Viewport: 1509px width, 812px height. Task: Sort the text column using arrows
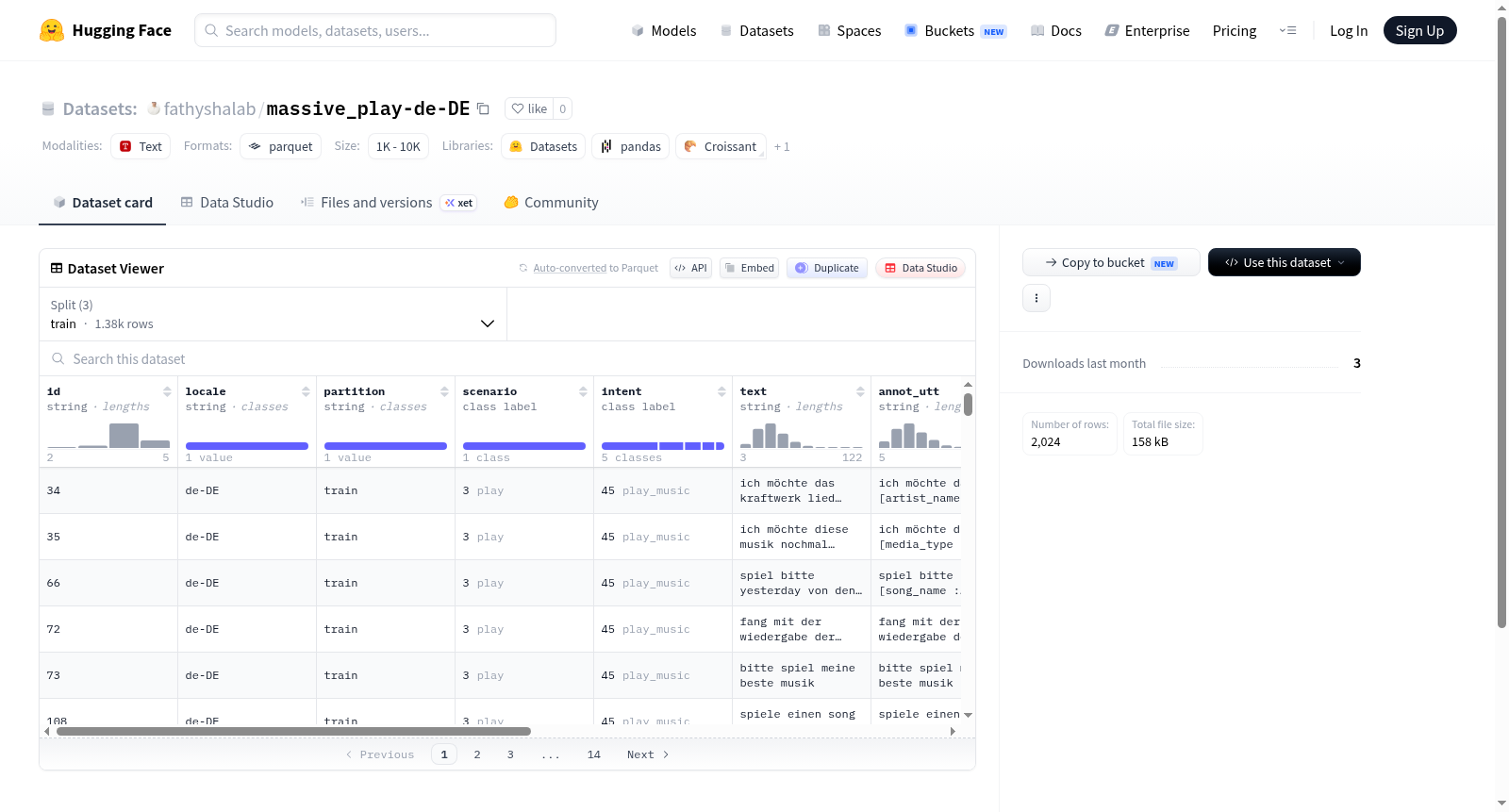pos(860,391)
